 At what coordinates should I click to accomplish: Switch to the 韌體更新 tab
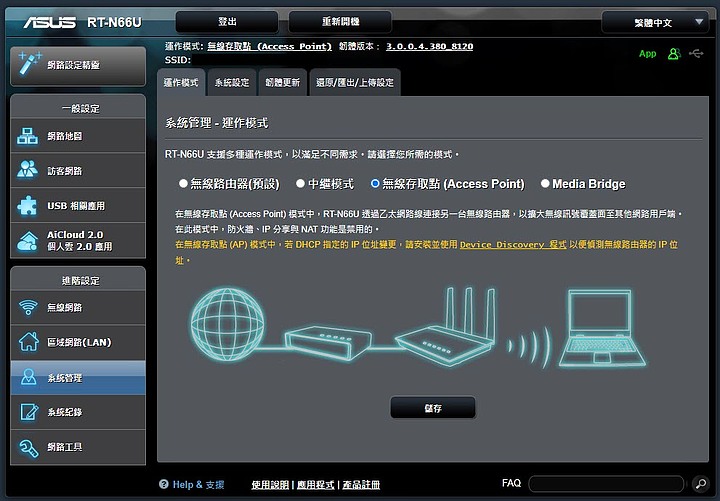click(283, 83)
